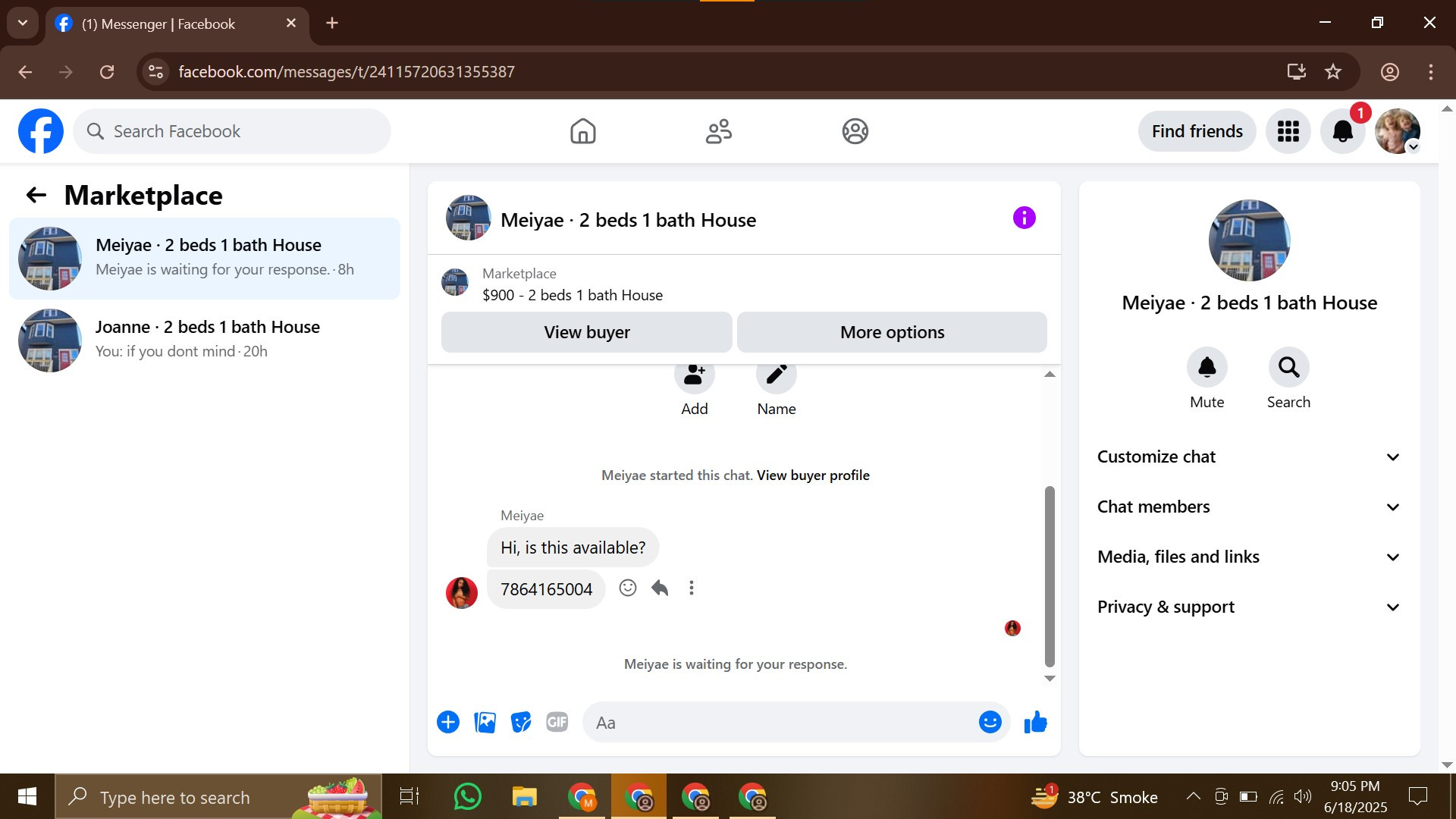Image resolution: width=1456 pixels, height=819 pixels.
Task: Focus the Search Facebook field
Action: tap(232, 131)
